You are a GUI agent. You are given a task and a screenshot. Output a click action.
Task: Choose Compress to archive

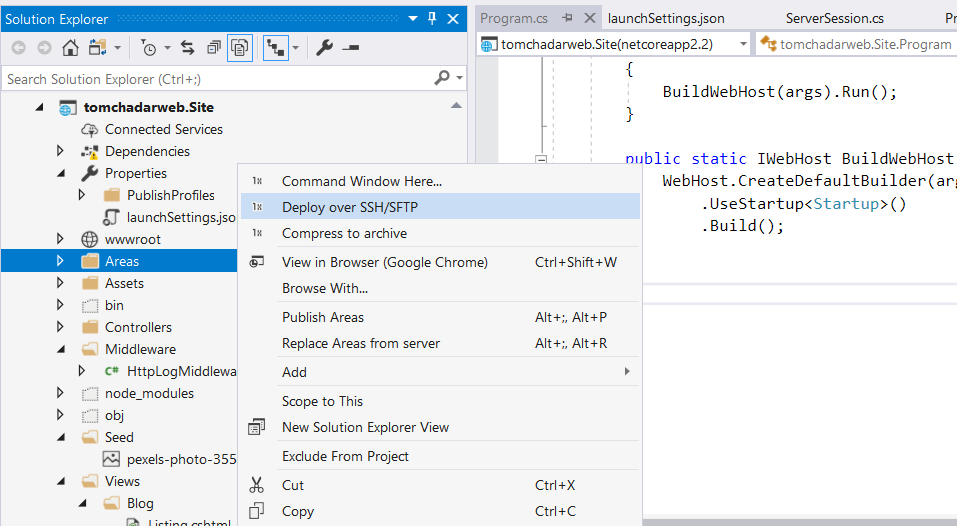[x=440, y=233]
